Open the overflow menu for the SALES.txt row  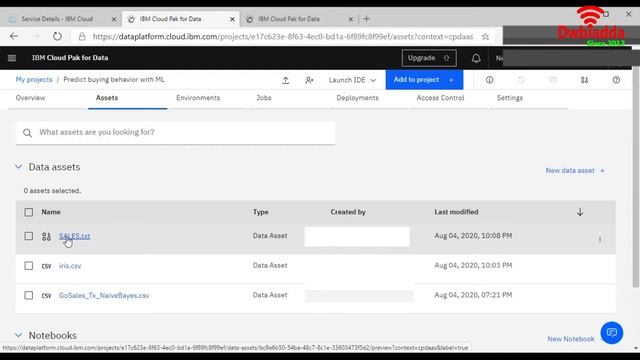point(600,239)
